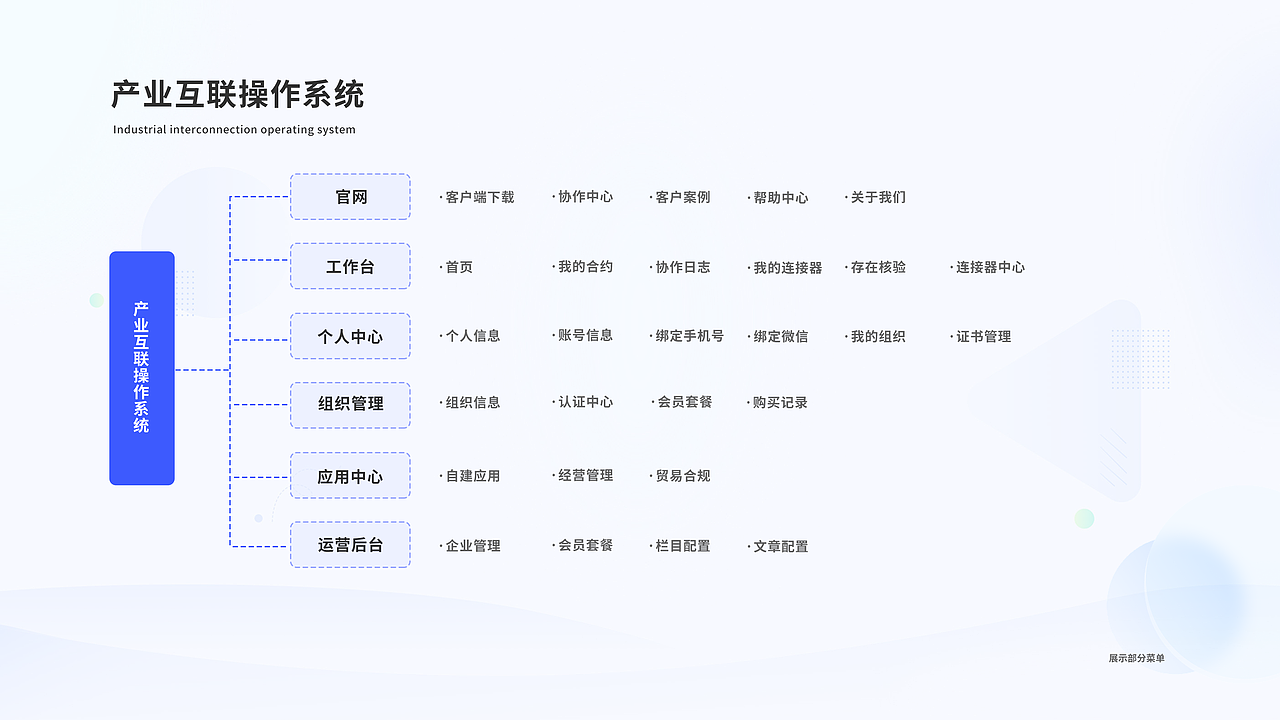This screenshot has height=720, width=1280.
Task: Click 贸易合规 under 应用中心
Action: [680, 476]
